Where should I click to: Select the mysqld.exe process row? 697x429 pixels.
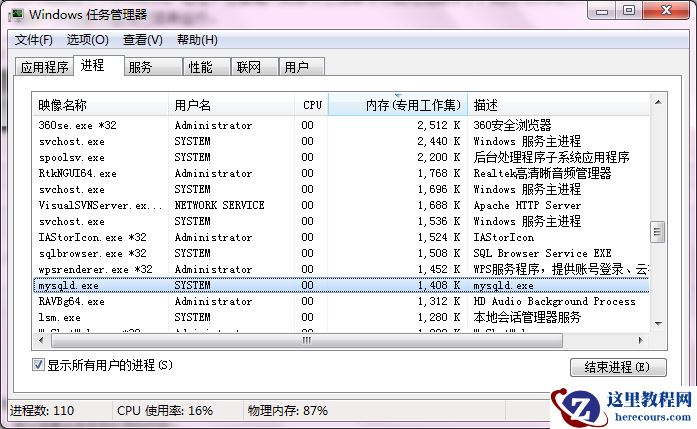[x=341, y=285]
